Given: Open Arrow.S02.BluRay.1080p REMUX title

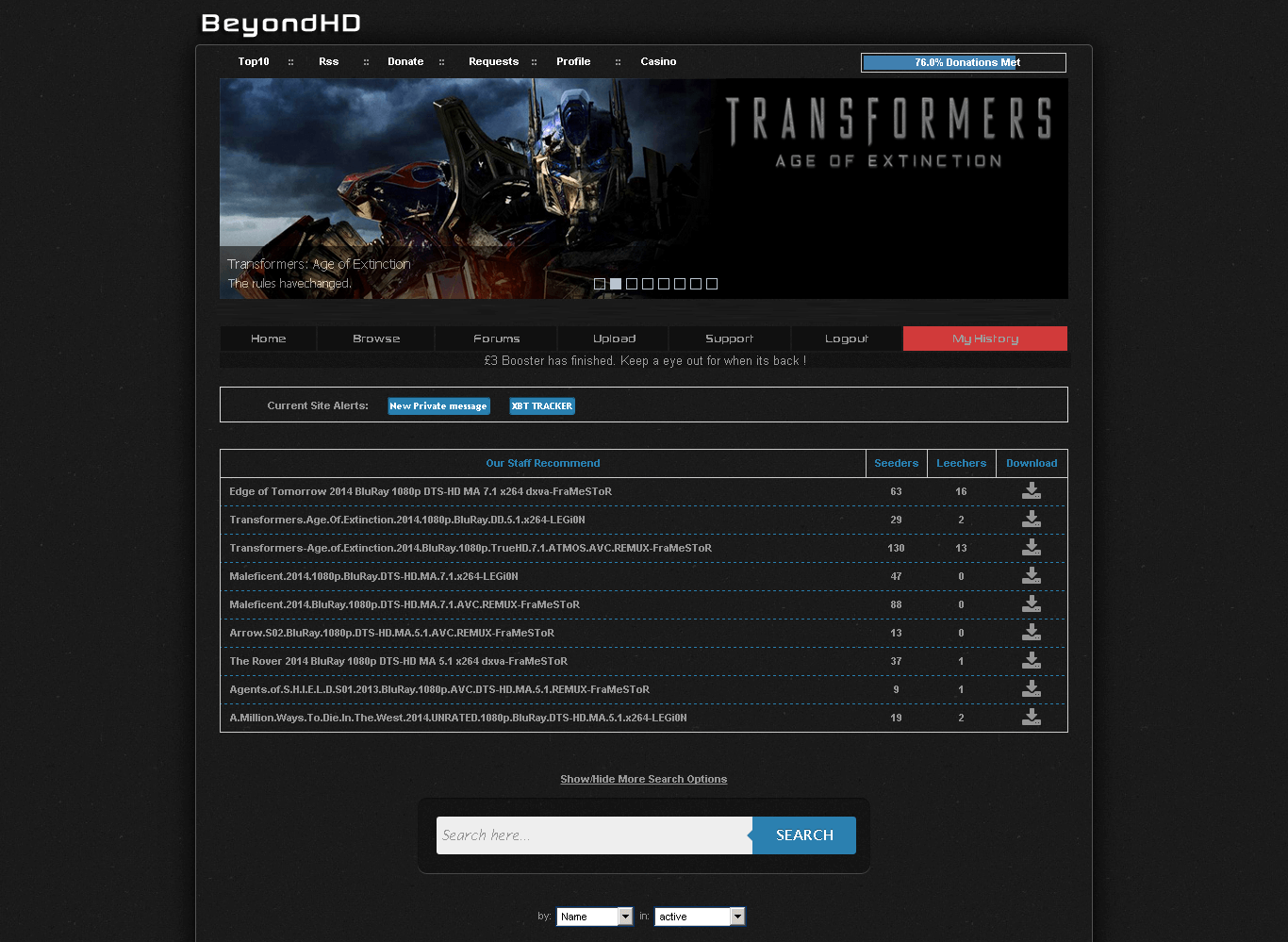Looking at the screenshot, I should coord(392,633).
